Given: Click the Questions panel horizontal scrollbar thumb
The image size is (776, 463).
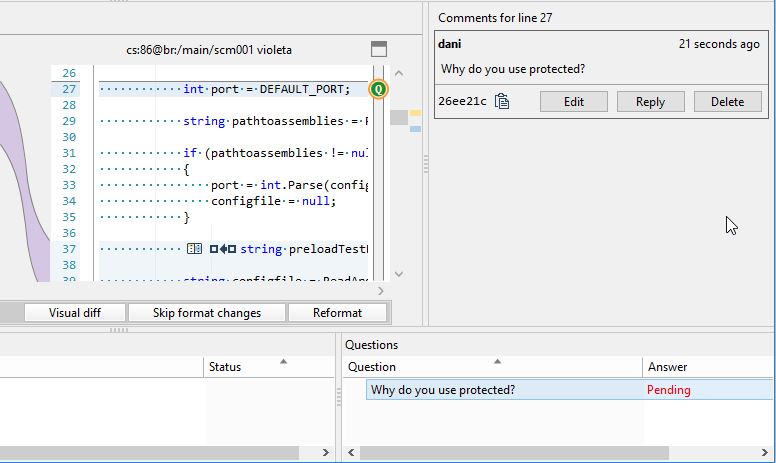Looking at the screenshot, I should [x=514, y=452].
